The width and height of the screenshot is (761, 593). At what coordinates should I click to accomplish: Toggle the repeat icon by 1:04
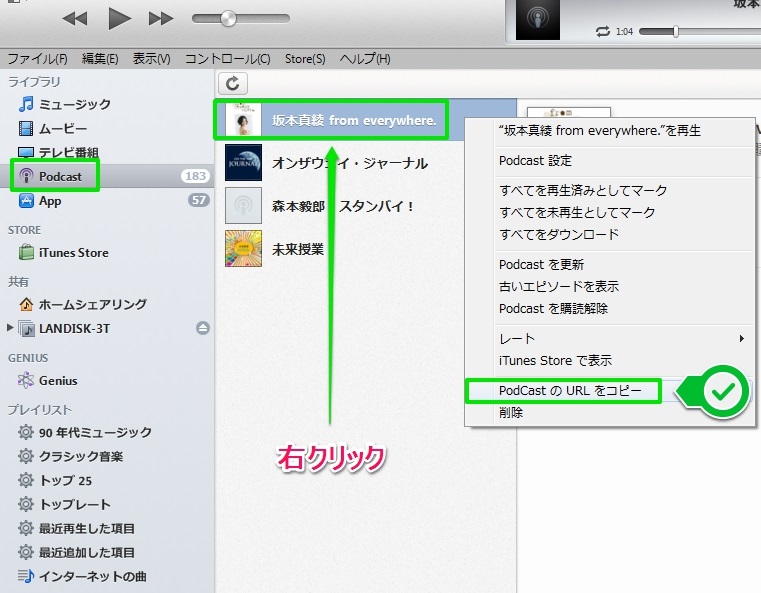602,32
